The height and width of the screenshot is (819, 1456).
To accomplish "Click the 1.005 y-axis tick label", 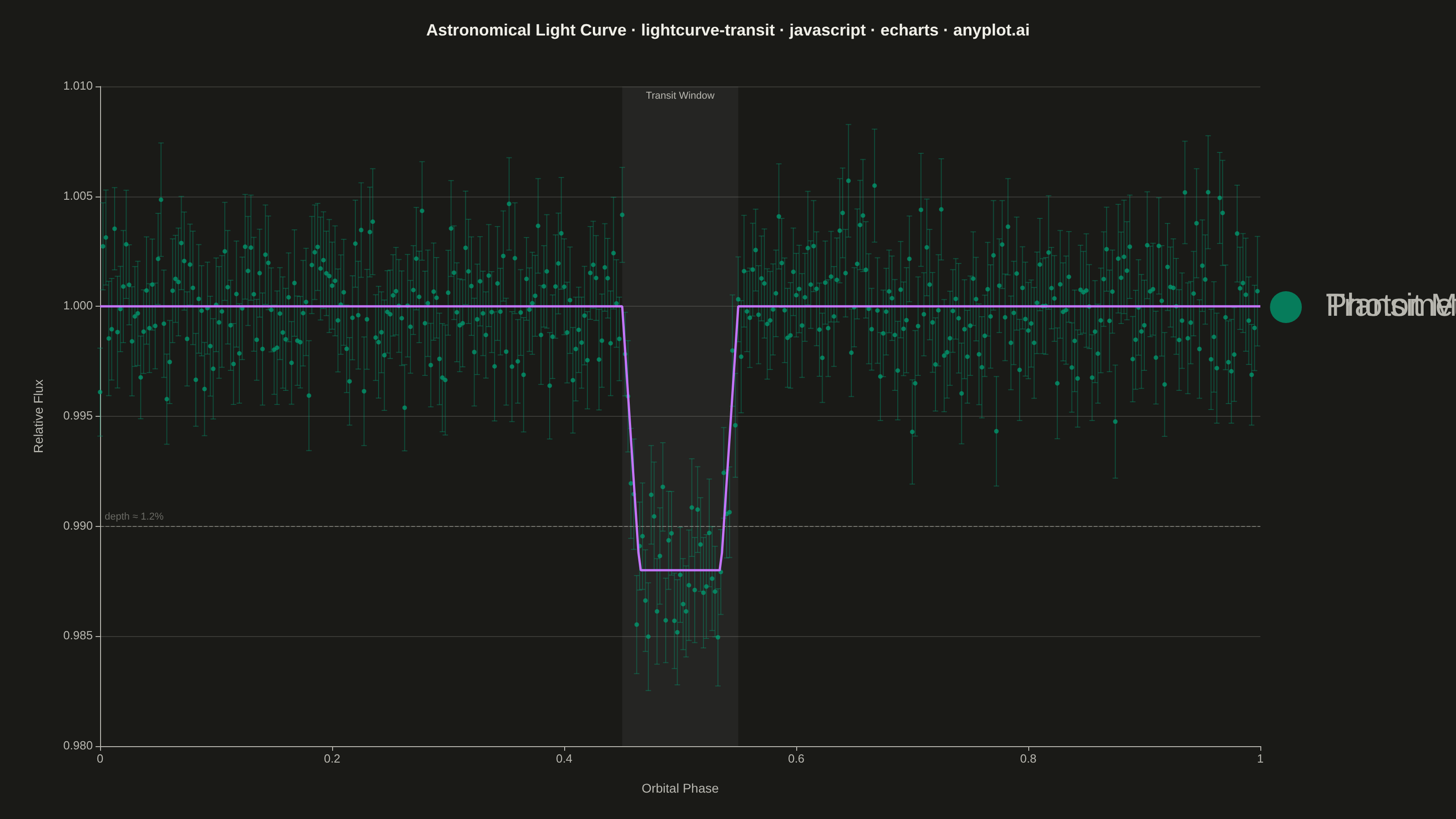I will coord(78,196).
